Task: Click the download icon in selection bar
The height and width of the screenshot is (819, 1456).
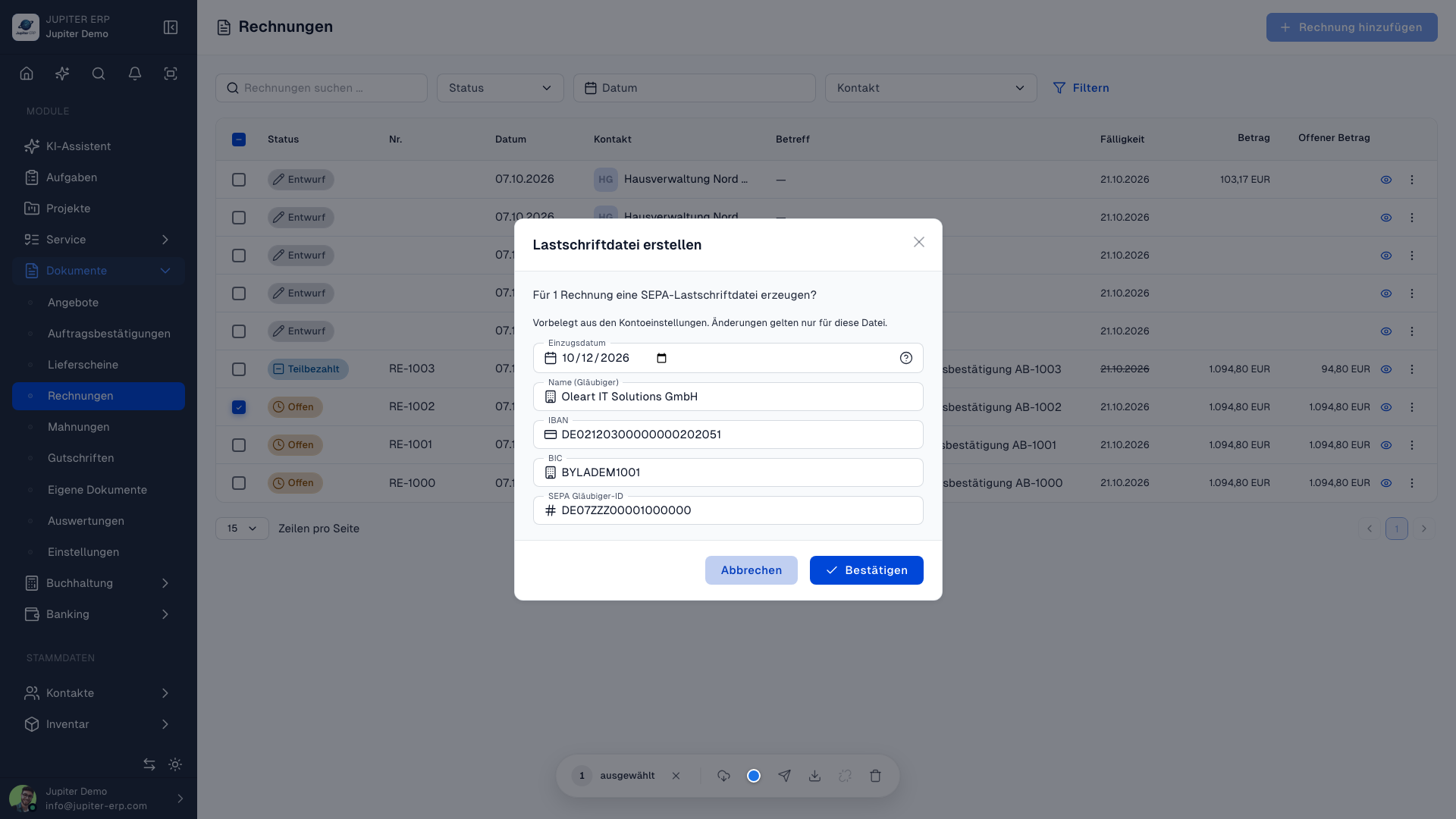Action: [x=814, y=776]
